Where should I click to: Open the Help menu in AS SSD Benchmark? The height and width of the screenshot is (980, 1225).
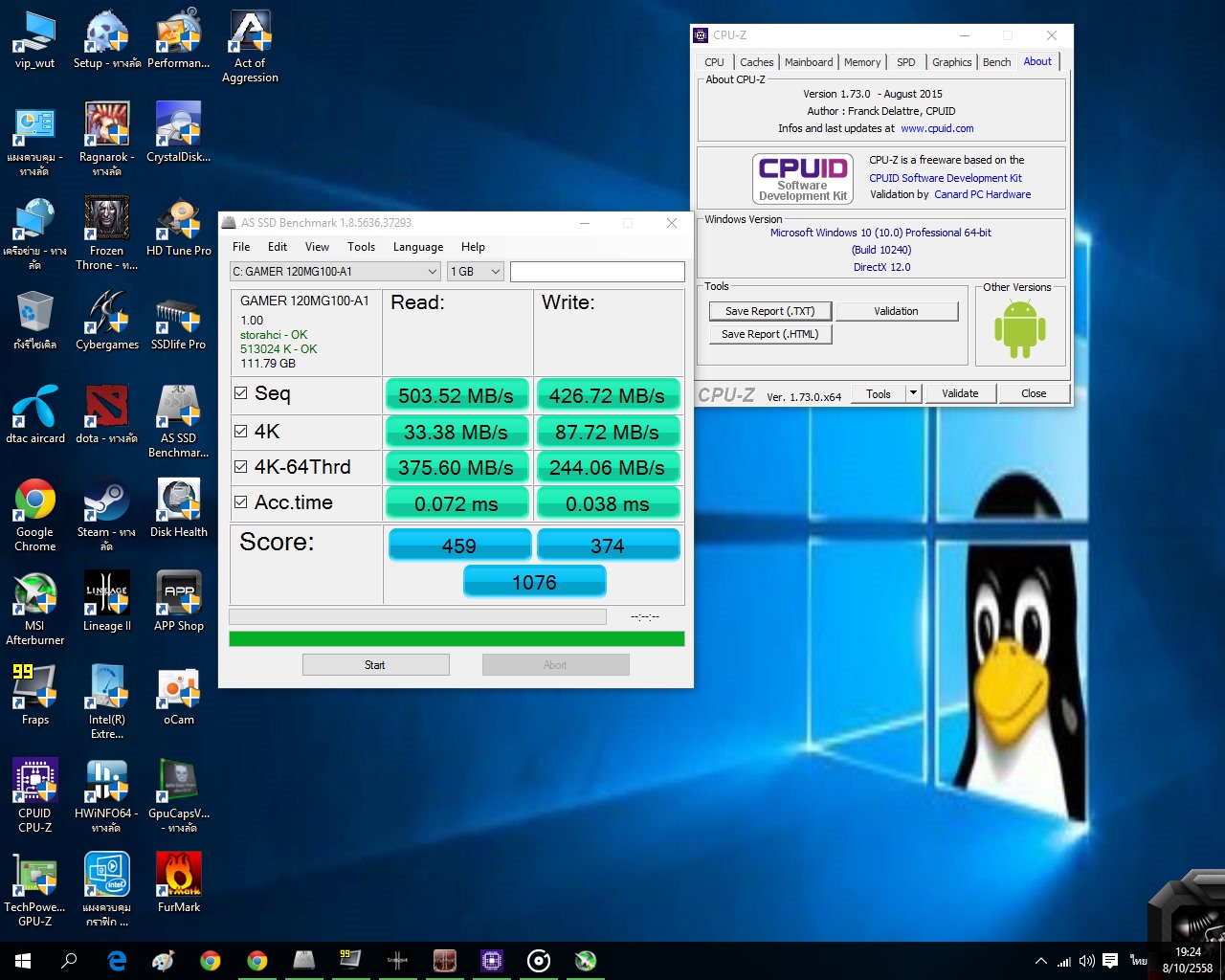point(473,247)
